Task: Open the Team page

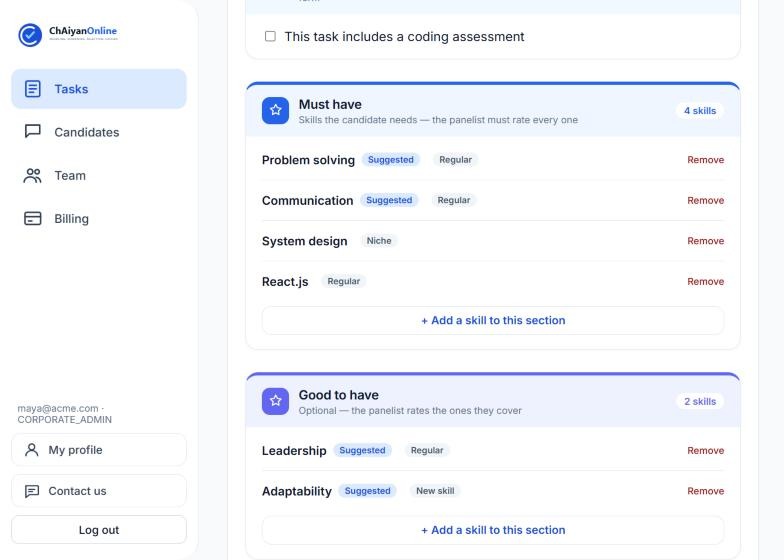Action: point(99,176)
